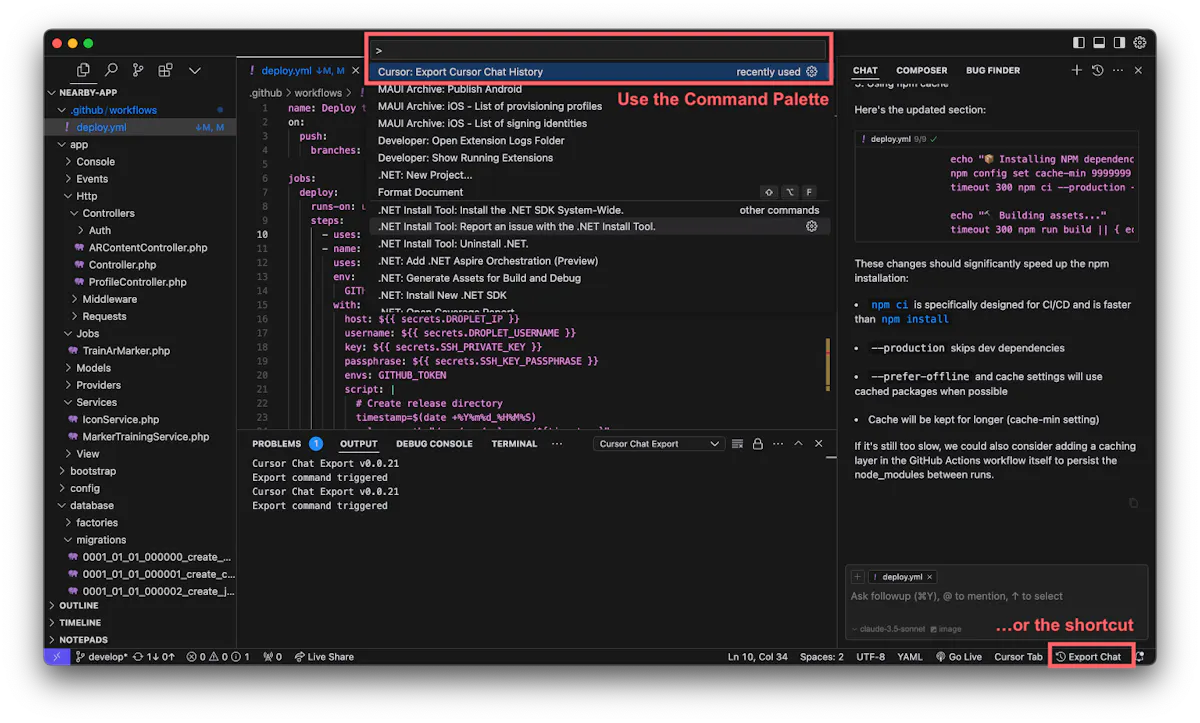
Task: Click Export Chat in status bar
Action: point(1089,657)
